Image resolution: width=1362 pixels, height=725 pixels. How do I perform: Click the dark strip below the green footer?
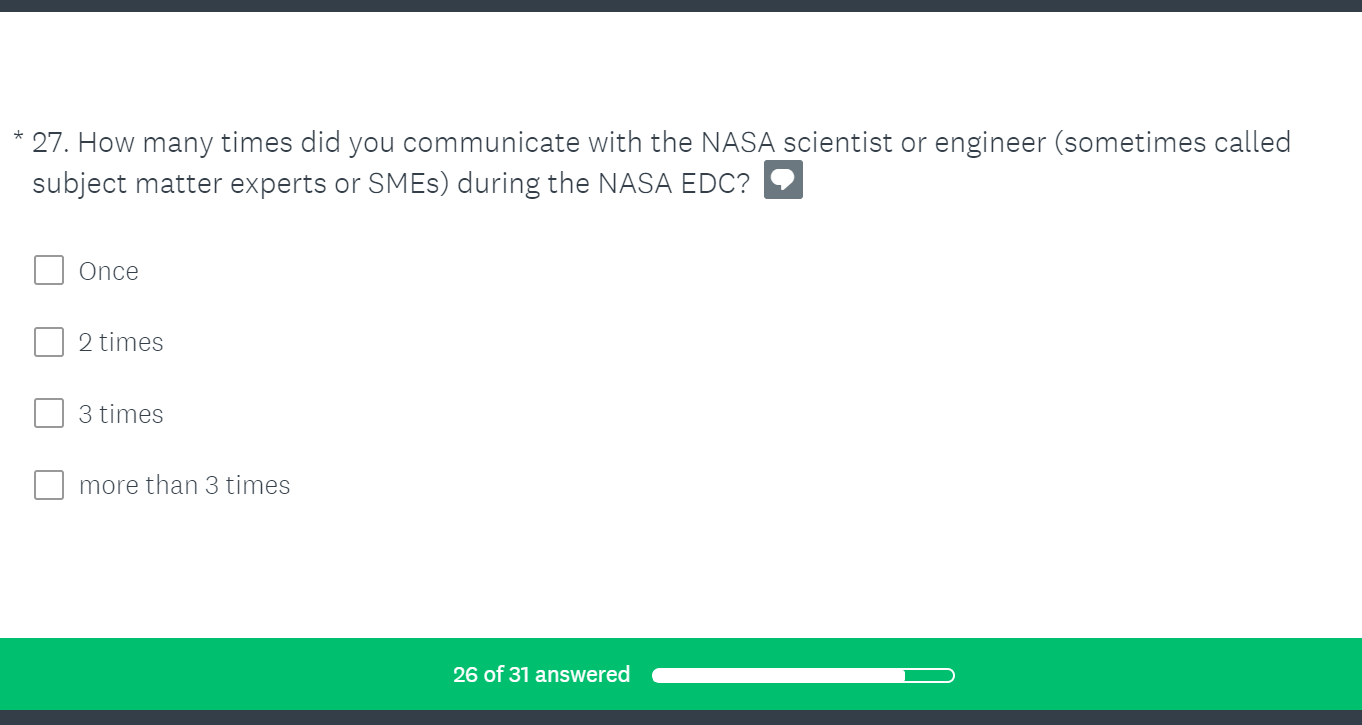pyautogui.click(x=680, y=717)
